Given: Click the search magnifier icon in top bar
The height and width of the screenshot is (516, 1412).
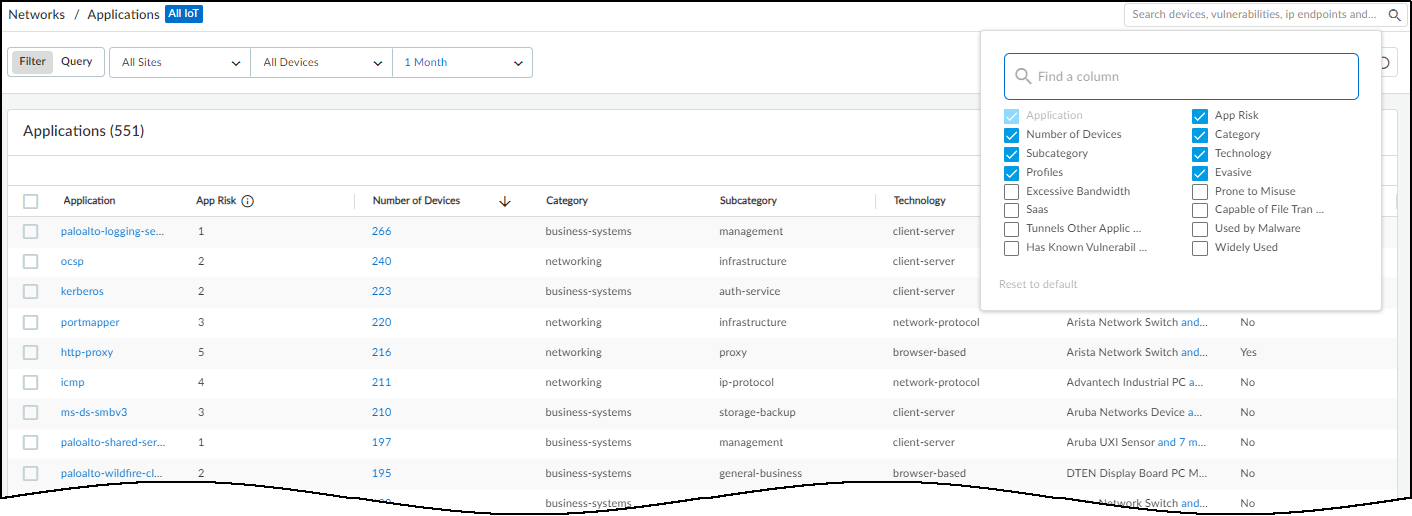Looking at the screenshot, I should (1394, 15).
